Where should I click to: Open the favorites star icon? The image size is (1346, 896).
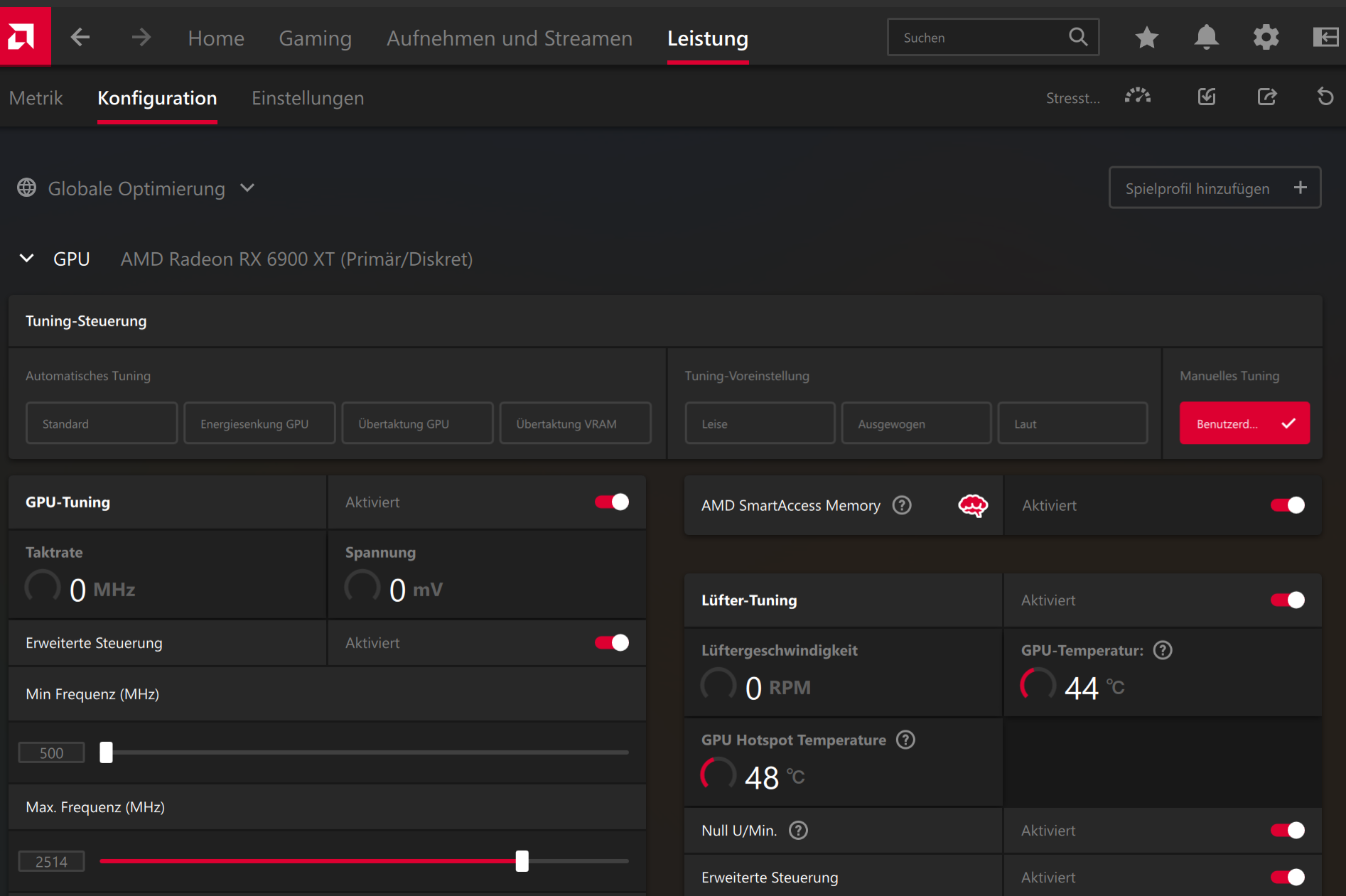[1146, 38]
